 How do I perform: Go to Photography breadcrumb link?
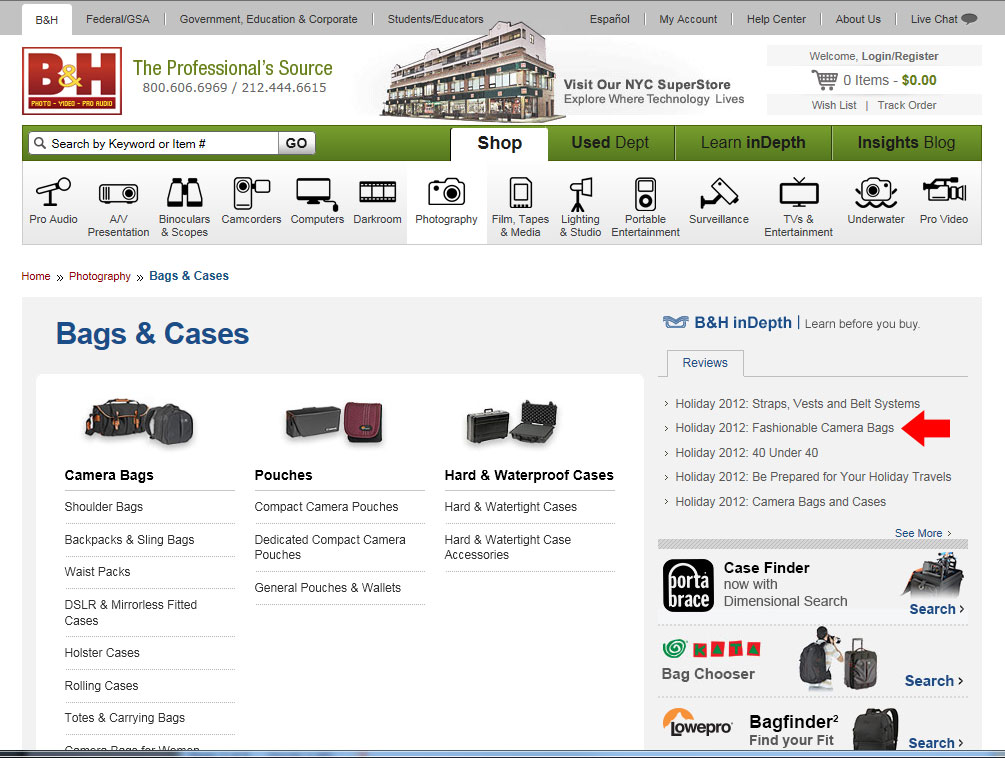coord(100,276)
